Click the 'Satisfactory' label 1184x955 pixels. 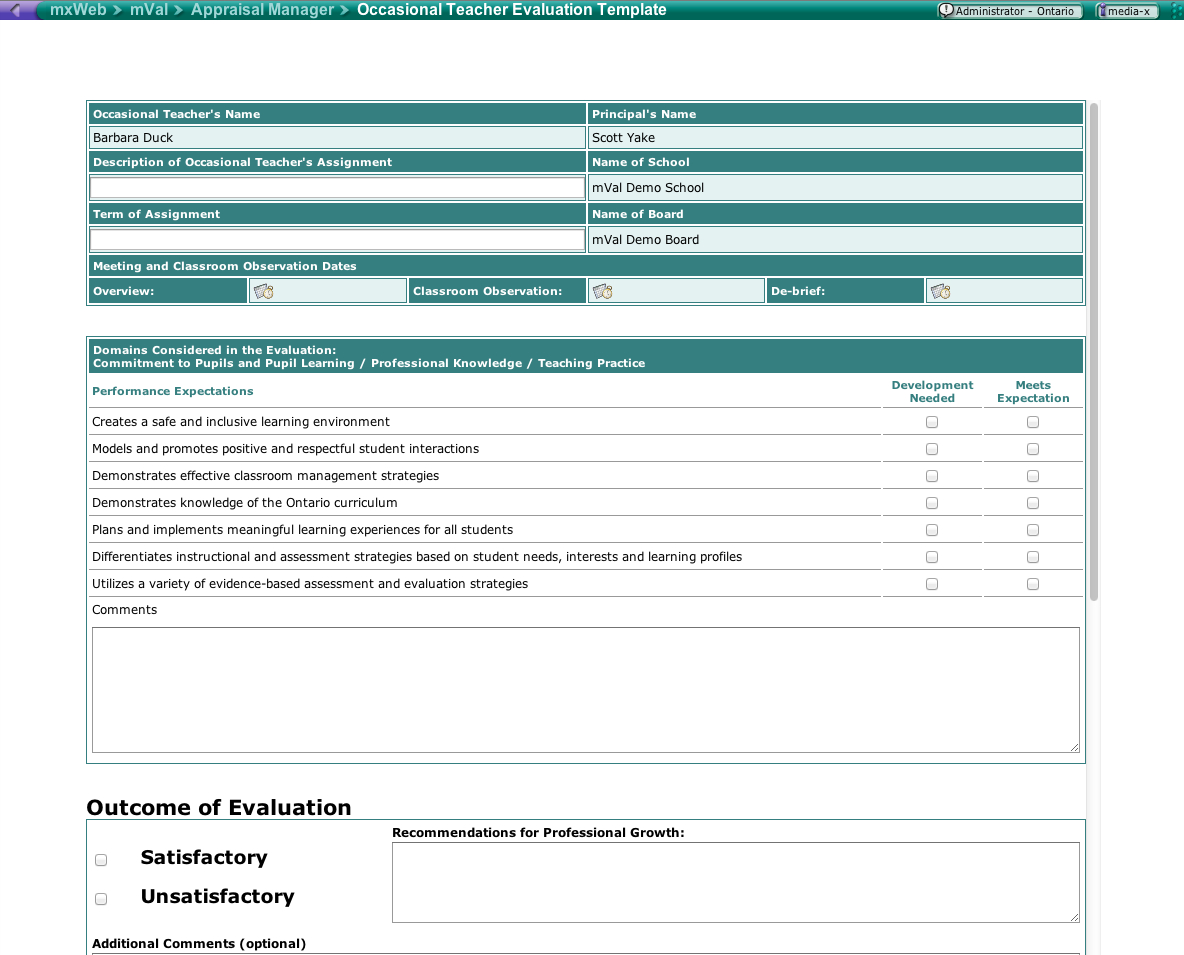204,857
